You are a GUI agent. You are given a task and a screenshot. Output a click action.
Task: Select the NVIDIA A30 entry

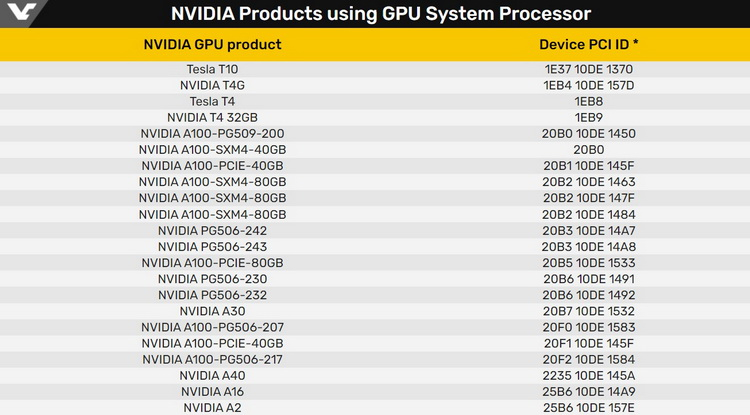[x=213, y=311]
